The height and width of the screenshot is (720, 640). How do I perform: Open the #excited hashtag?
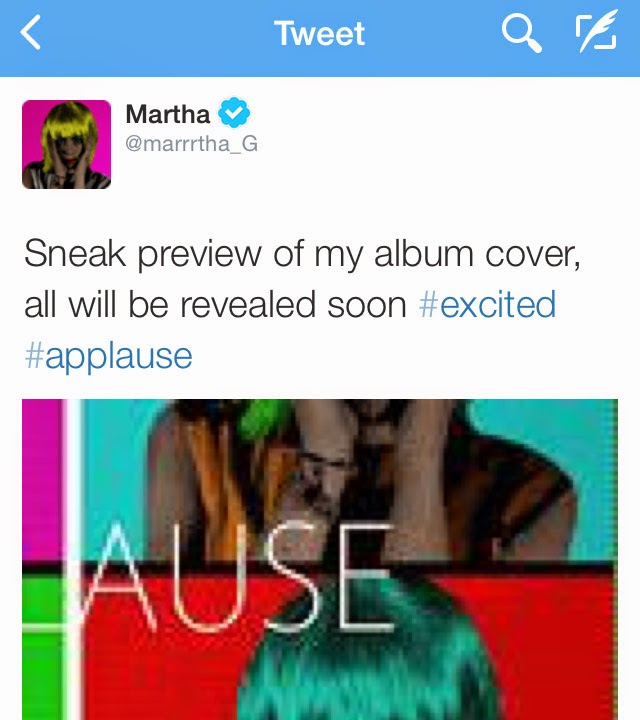(x=487, y=304)
